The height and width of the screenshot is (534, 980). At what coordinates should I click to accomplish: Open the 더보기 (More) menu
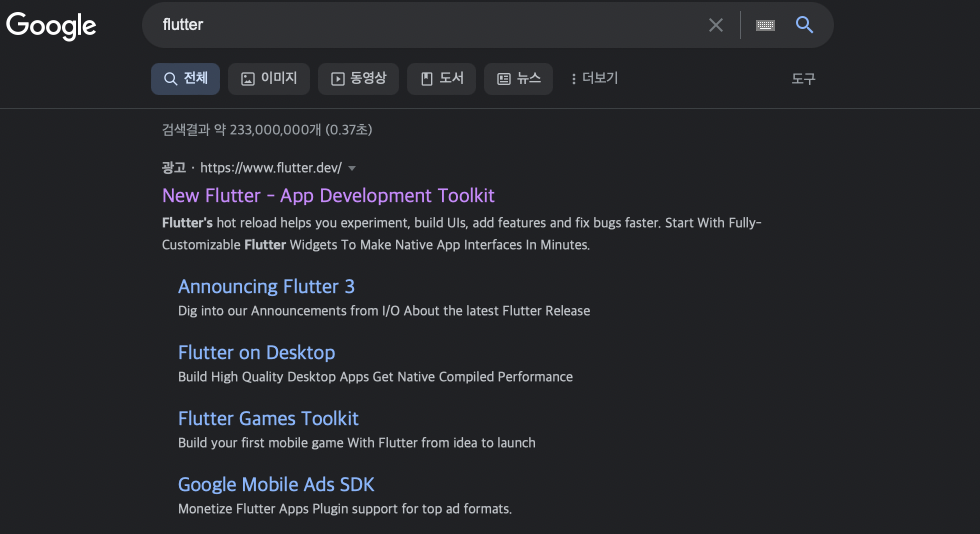pos(594,78)
